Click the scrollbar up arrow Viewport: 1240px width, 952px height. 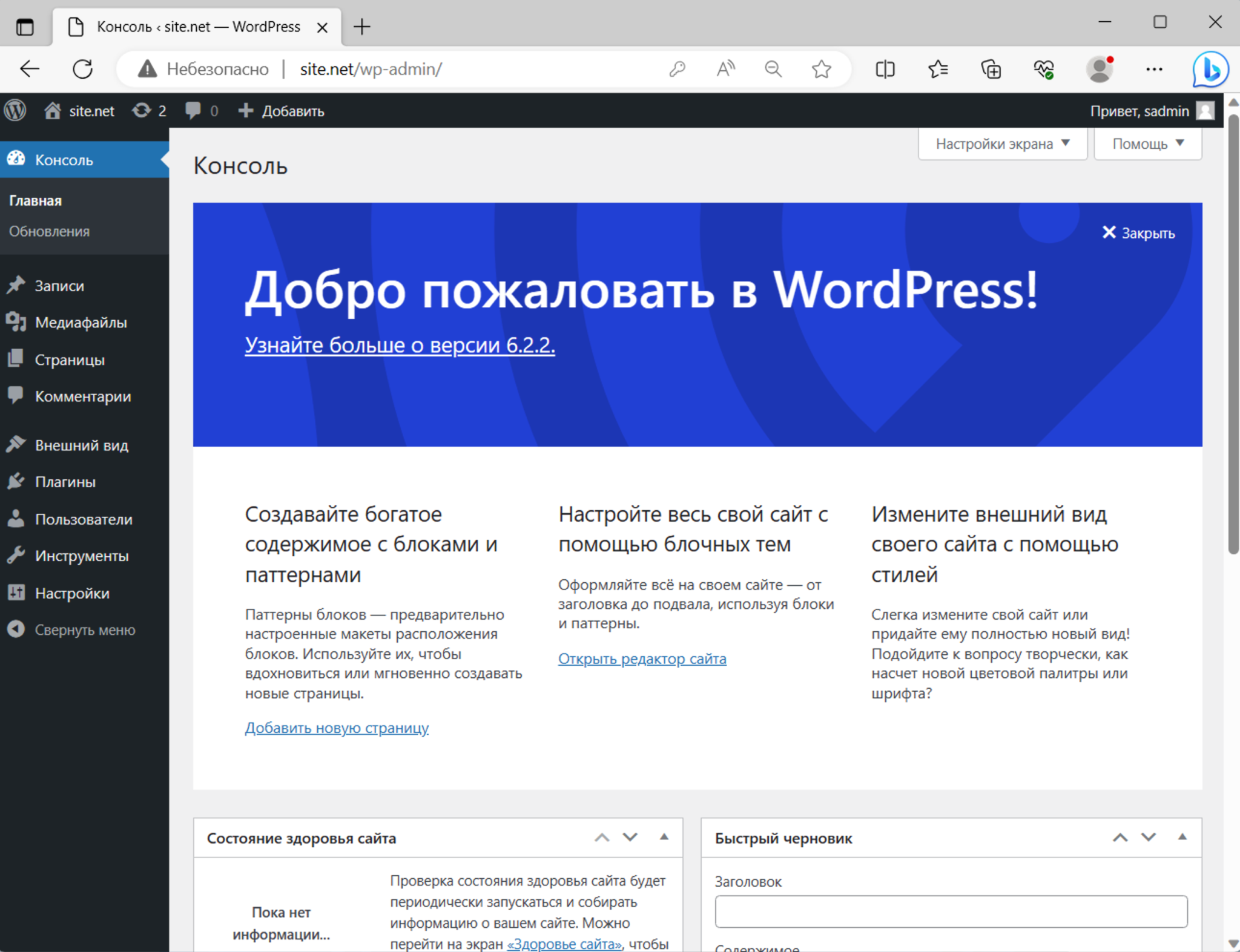coord(1233,102)
